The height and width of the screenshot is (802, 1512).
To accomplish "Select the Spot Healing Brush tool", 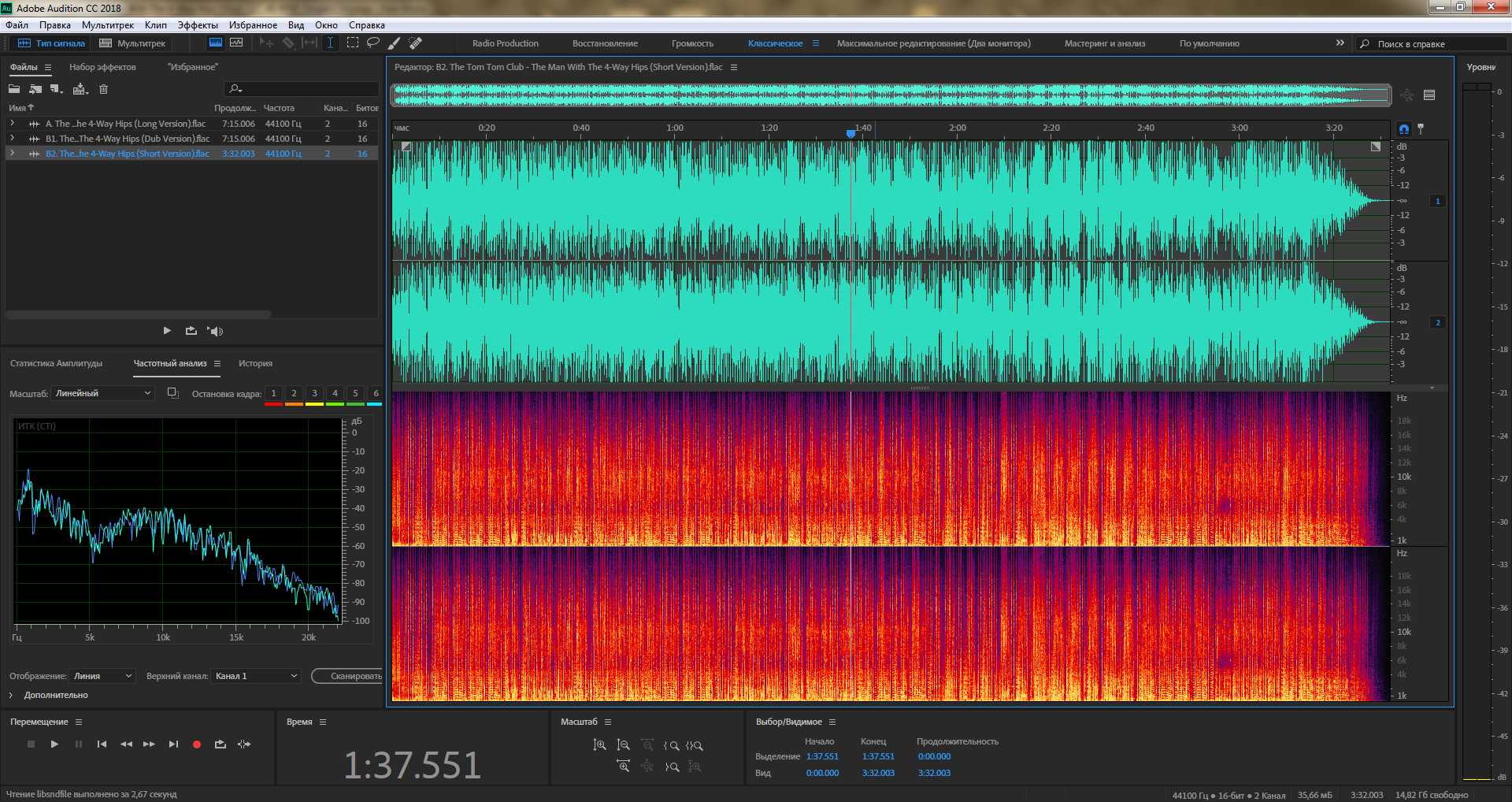I will click(416, 43).
